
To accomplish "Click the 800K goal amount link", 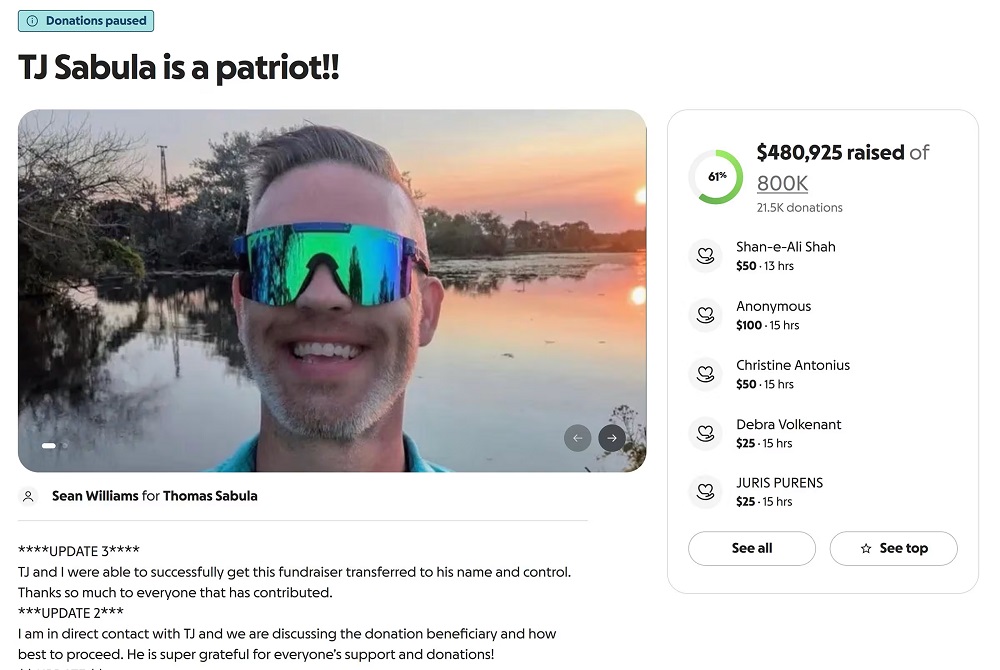I will point(782,183).
